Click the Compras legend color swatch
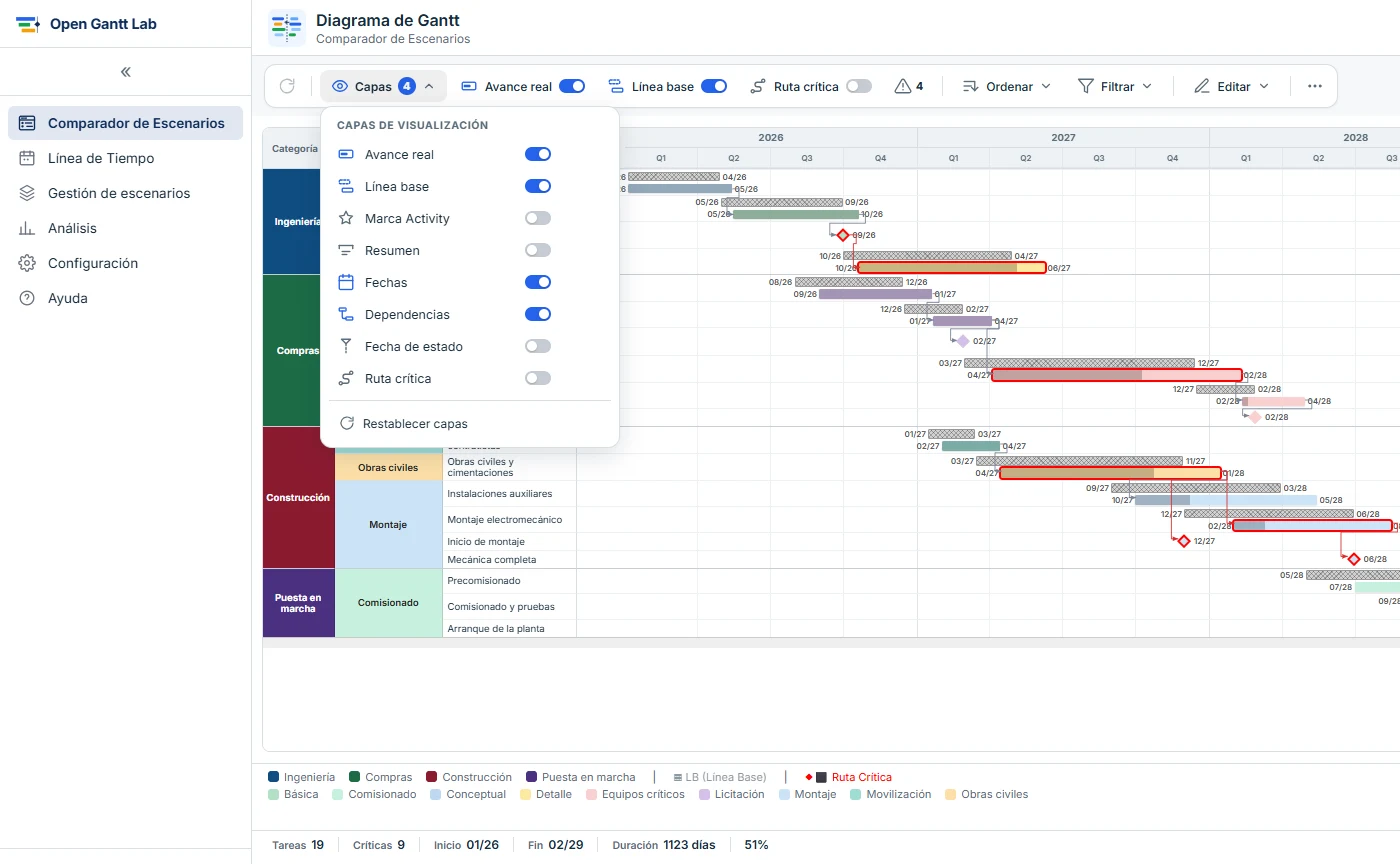The image size is (1400, 864). pyautogui.click(x=355, y=777)
